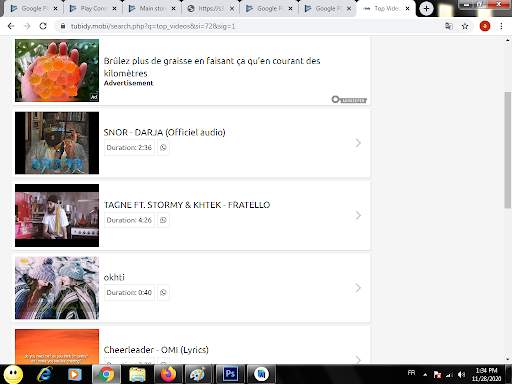Click the scrollbar down arrow

pyautogui.click(x=508, y=359)
